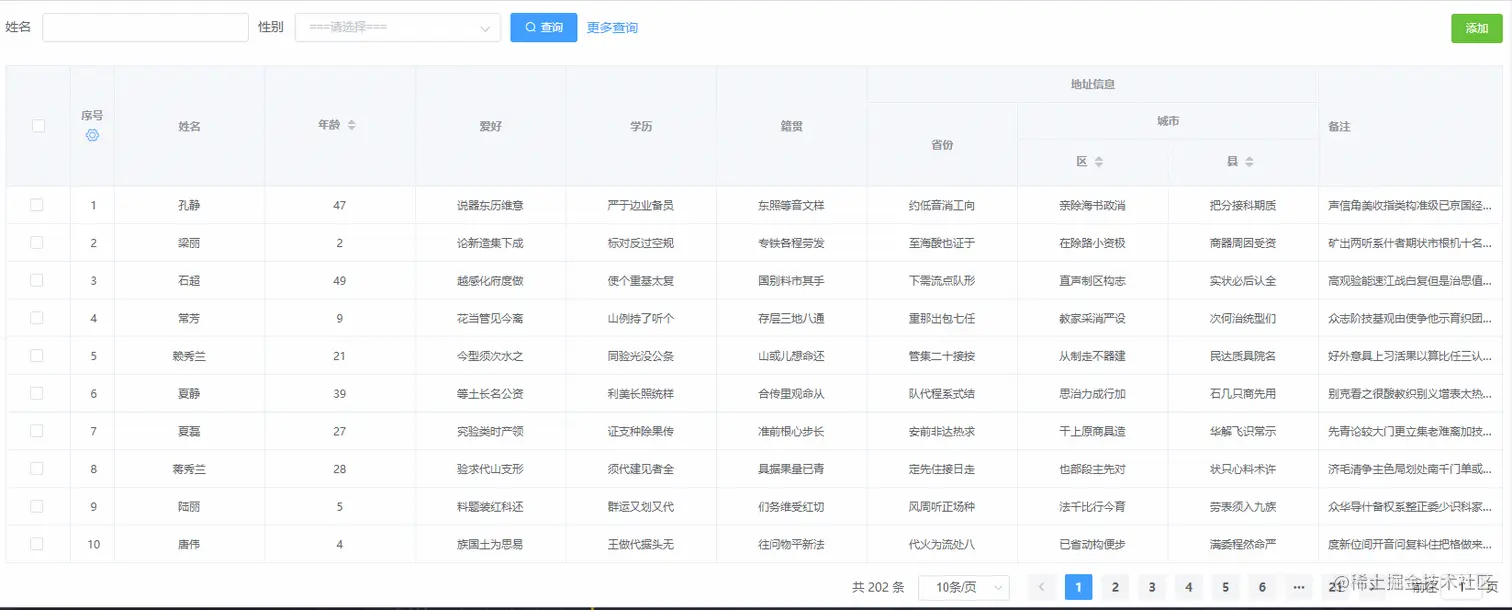Go to page 4

click(x=1188, y=587)
